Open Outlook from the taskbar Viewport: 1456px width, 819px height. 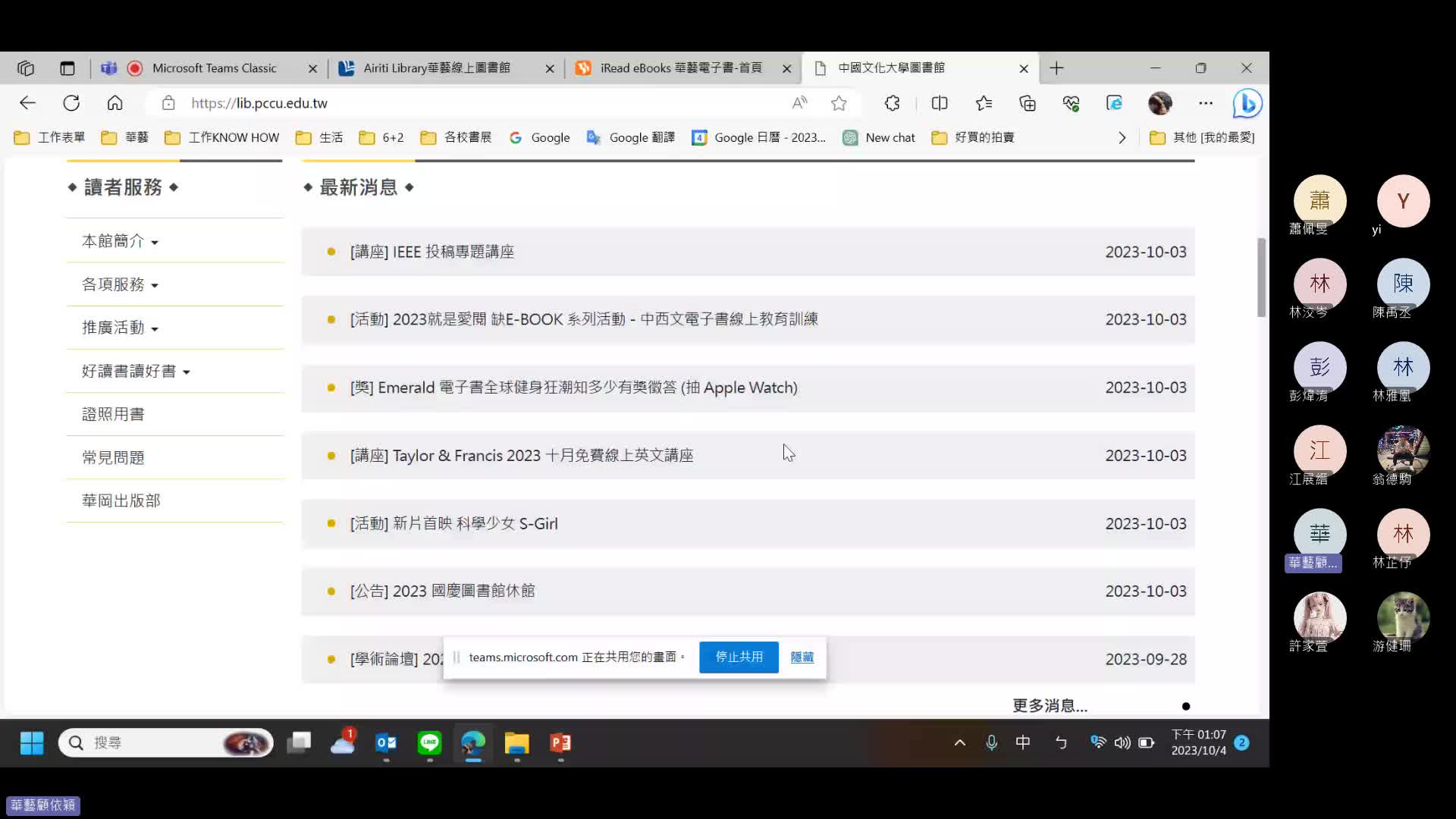click(386, 743)
